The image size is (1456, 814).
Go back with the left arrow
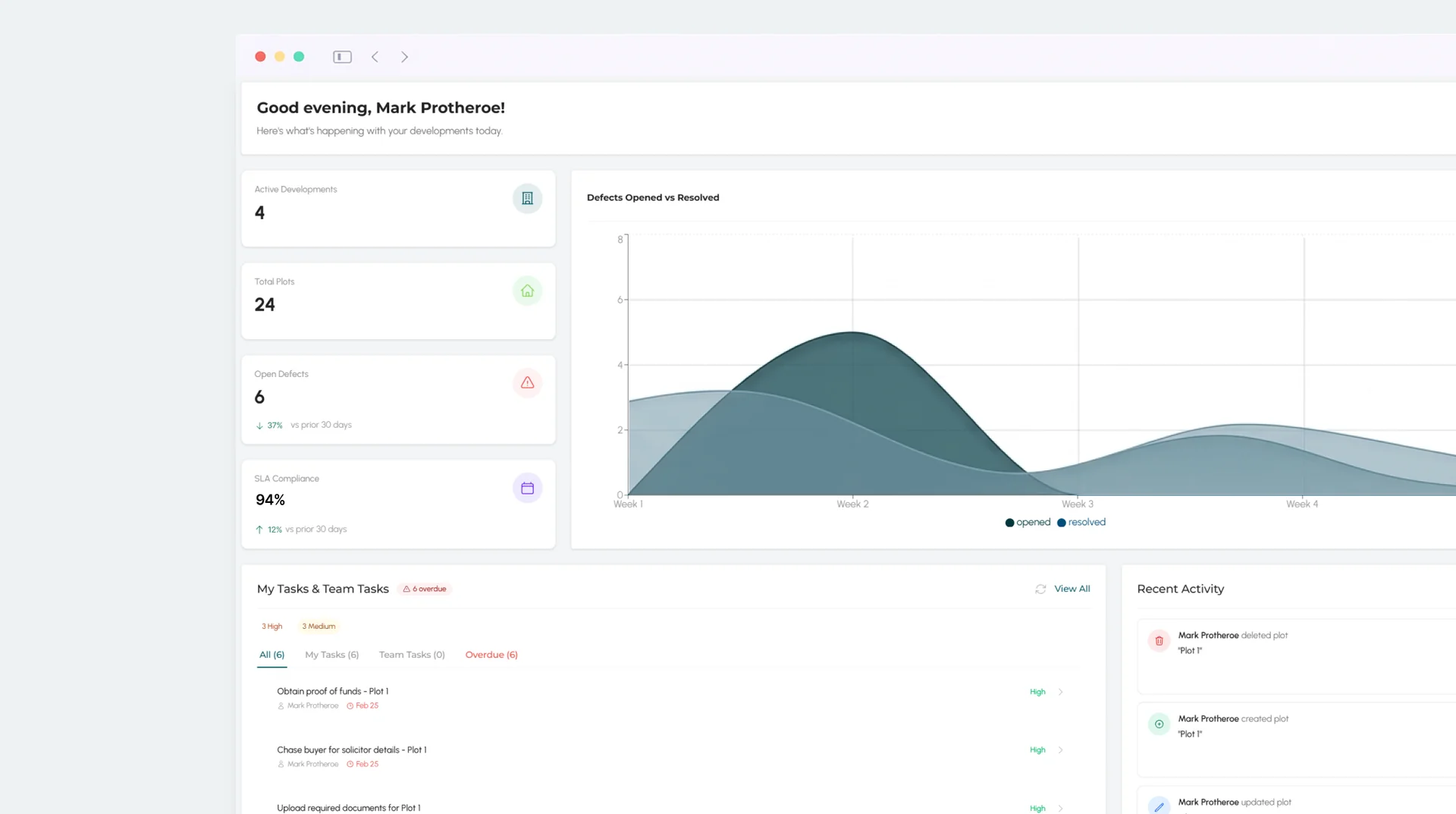375,57
